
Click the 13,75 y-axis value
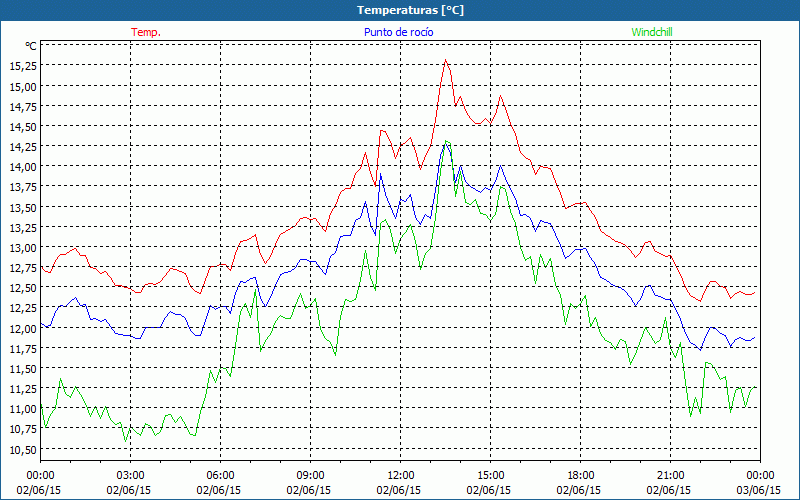click(x=23, y=187)
